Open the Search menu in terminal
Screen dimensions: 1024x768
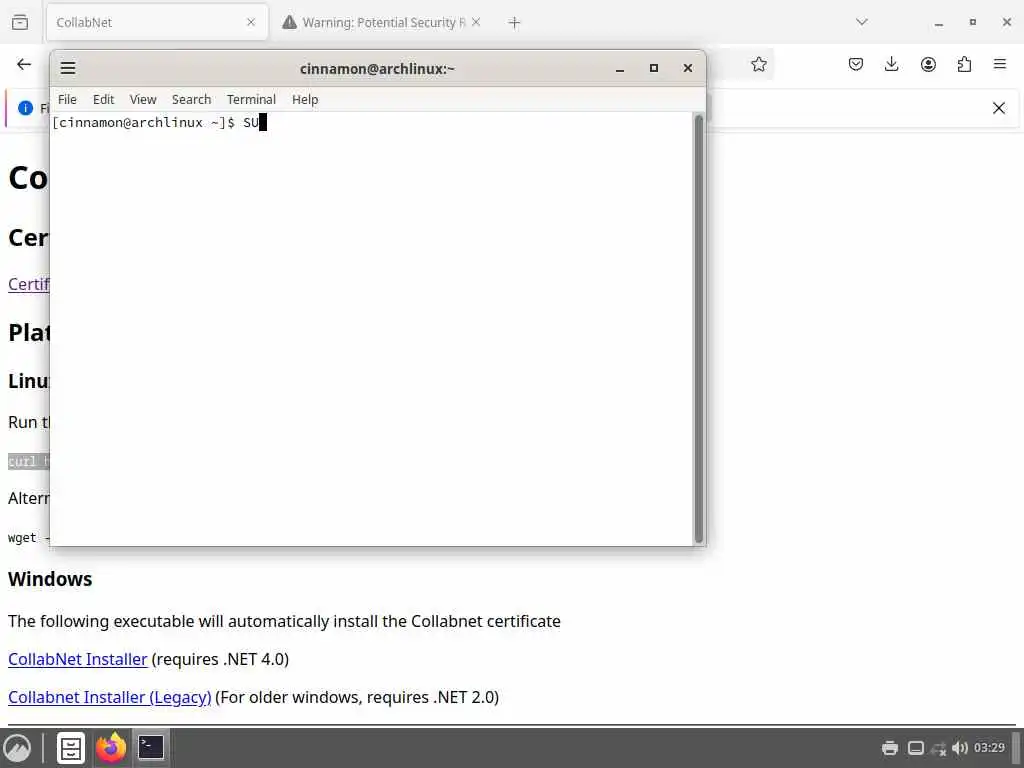click(191, 99)
